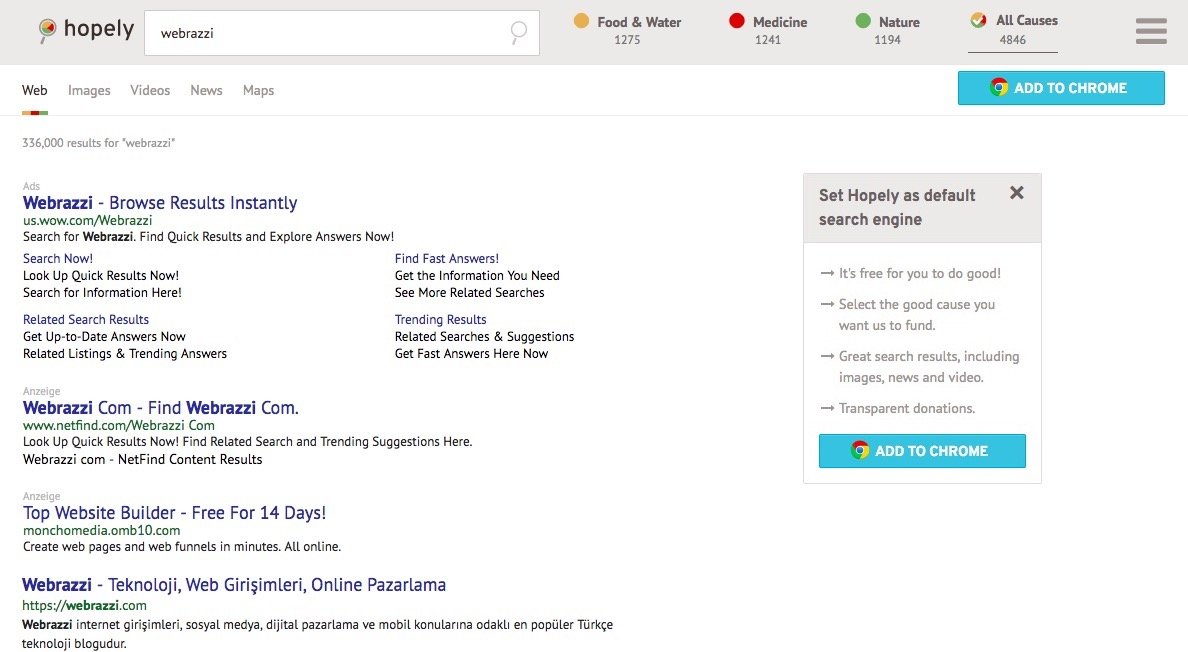The width and height of the screenshot is (1188, 652).
Task: Click the Trending Results sublink
Action: tap(440, 320)
